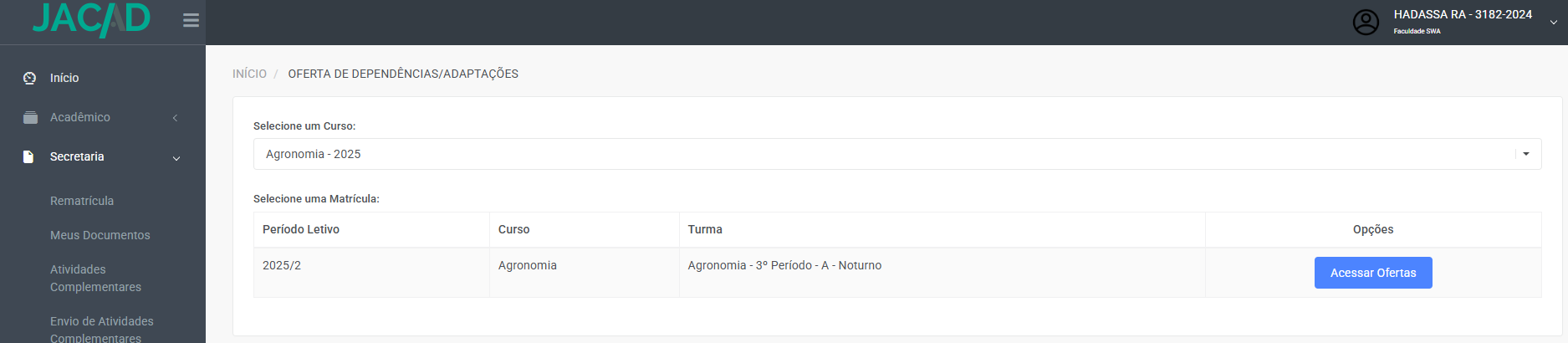Click the Acadêmico sidebar icon
Viewport: 1568px width, 343px height.
coord(30,117)
